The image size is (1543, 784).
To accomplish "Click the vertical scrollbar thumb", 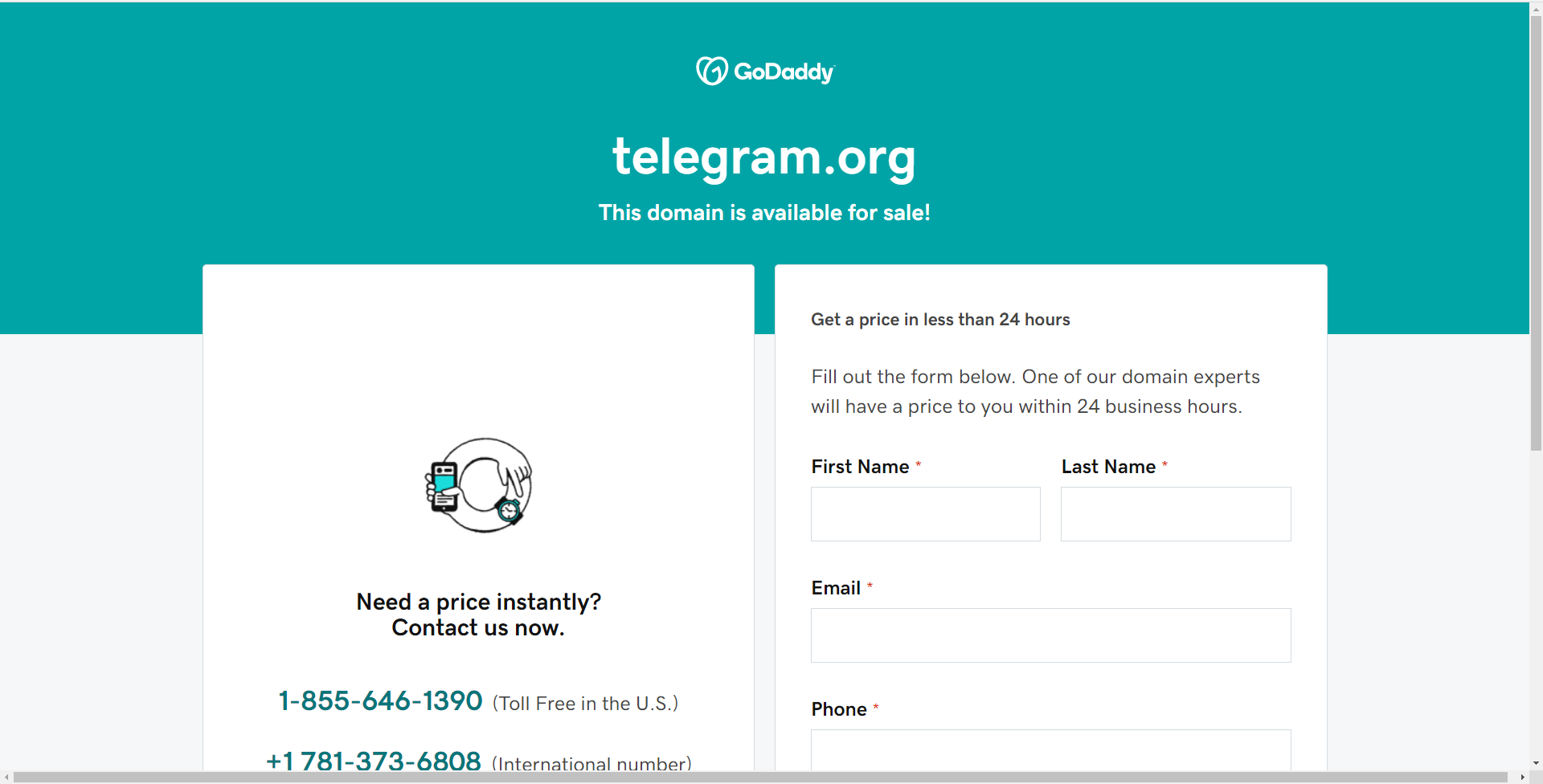I will pos(1536,233).
